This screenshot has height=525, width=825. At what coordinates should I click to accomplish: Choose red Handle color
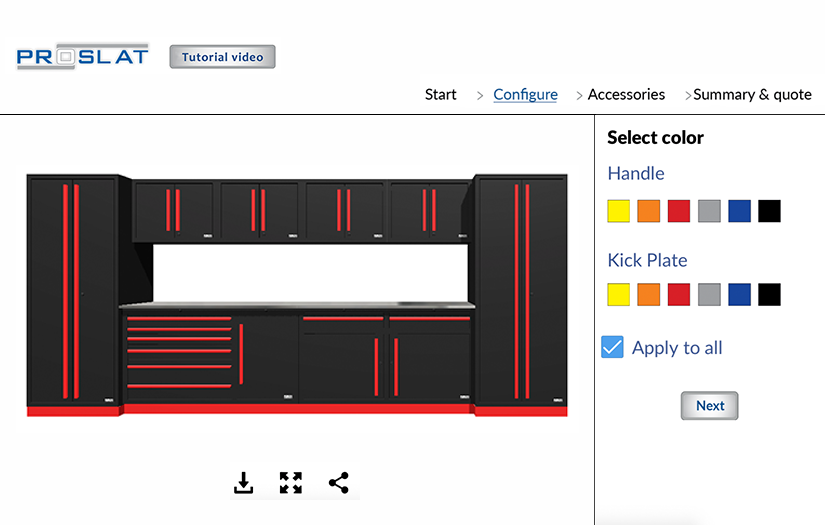click(679, 211)
